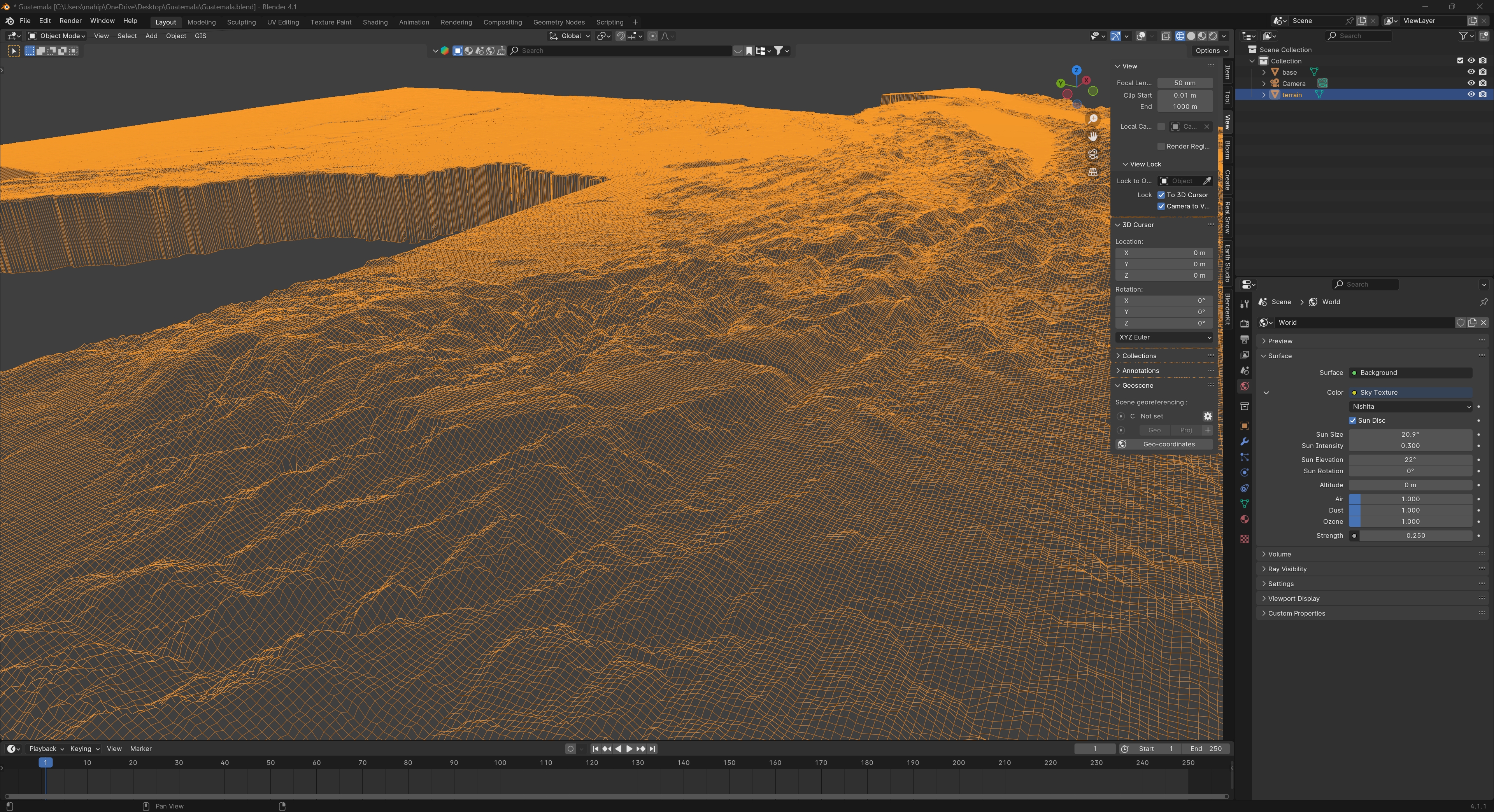Switch to wireframe viewport shading
1494x812 pixels.
[x=1180, y=36]
